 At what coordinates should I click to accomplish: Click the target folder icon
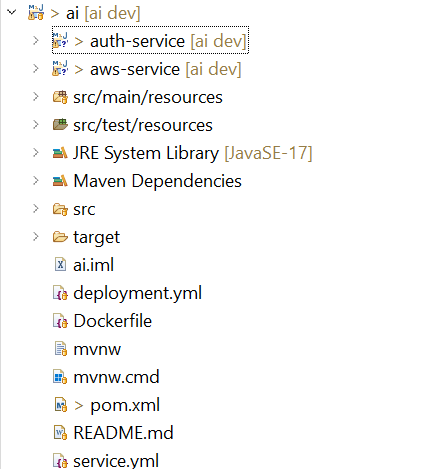[x=60, y=237]
